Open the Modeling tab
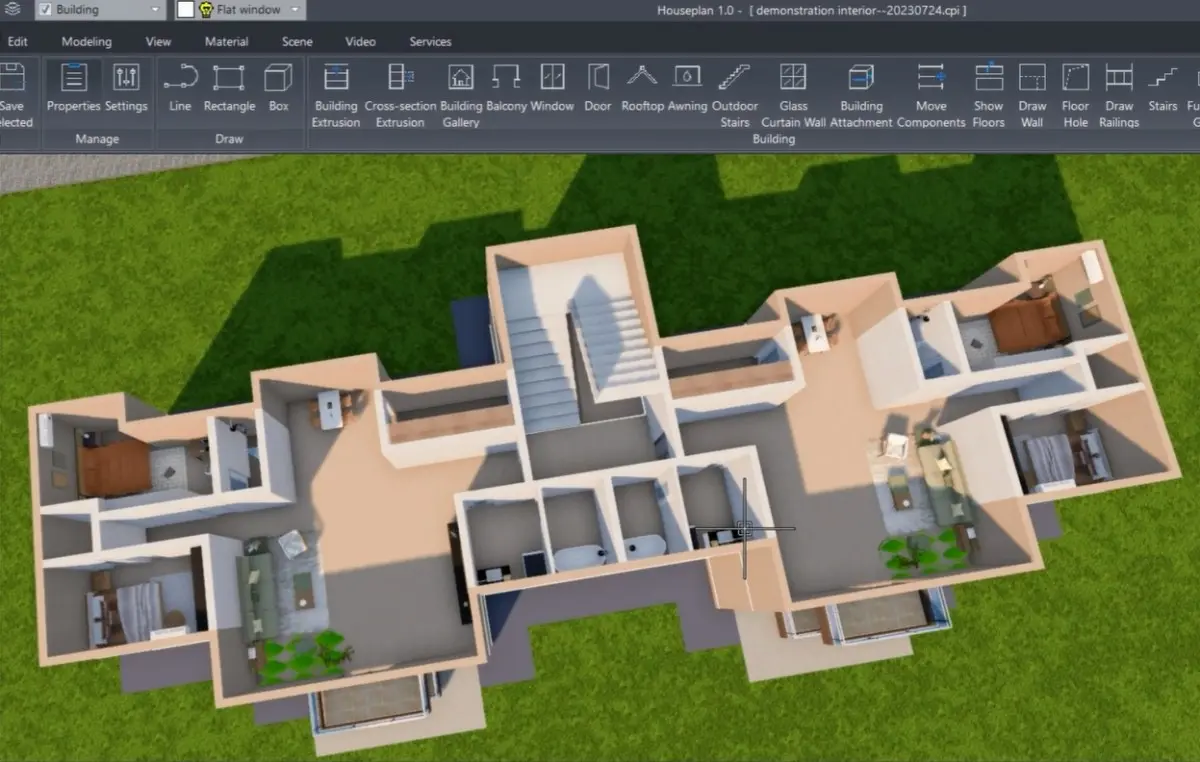 tap(87, 42)
